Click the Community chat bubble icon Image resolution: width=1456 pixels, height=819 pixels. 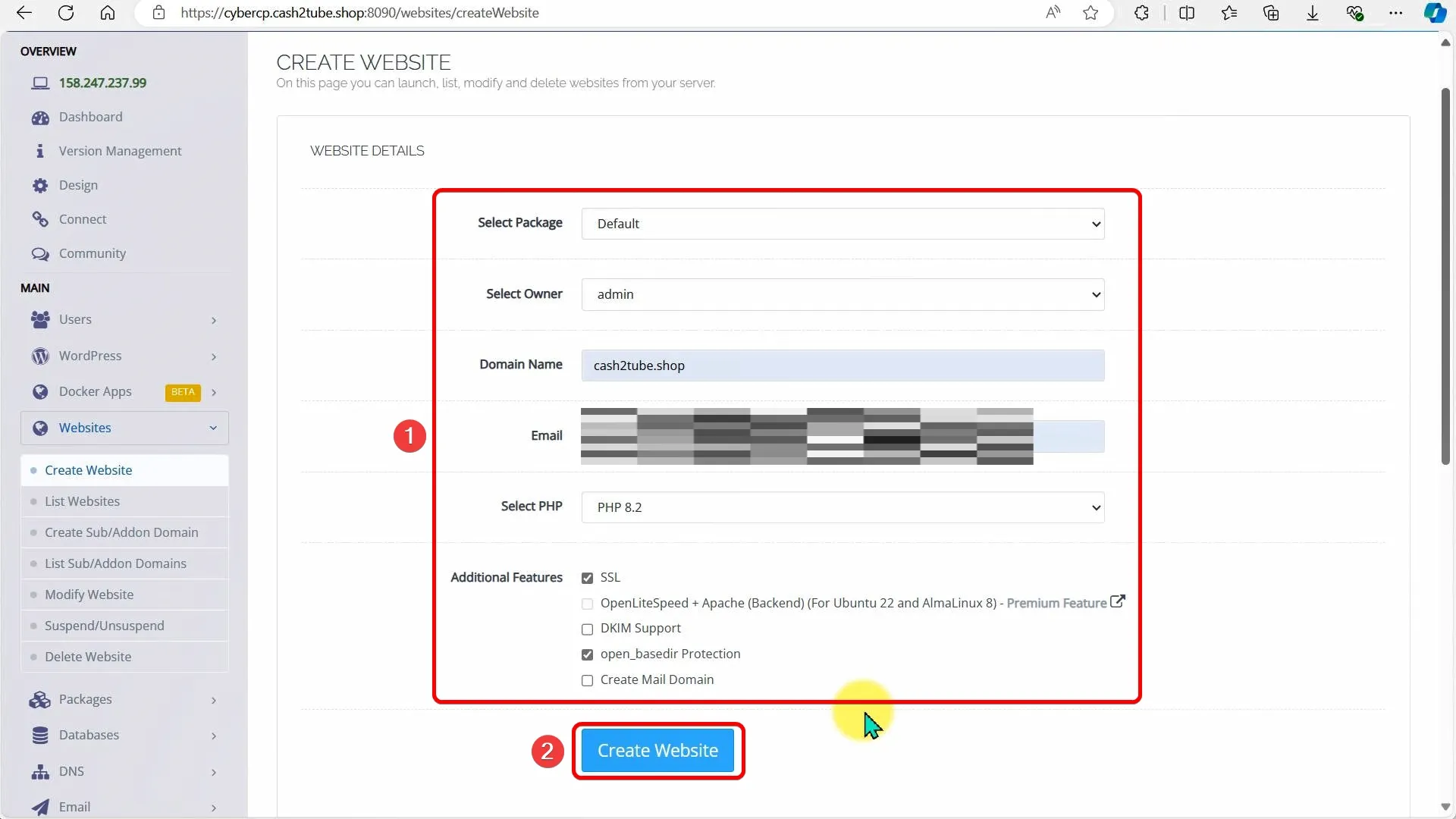click(40, 254)
